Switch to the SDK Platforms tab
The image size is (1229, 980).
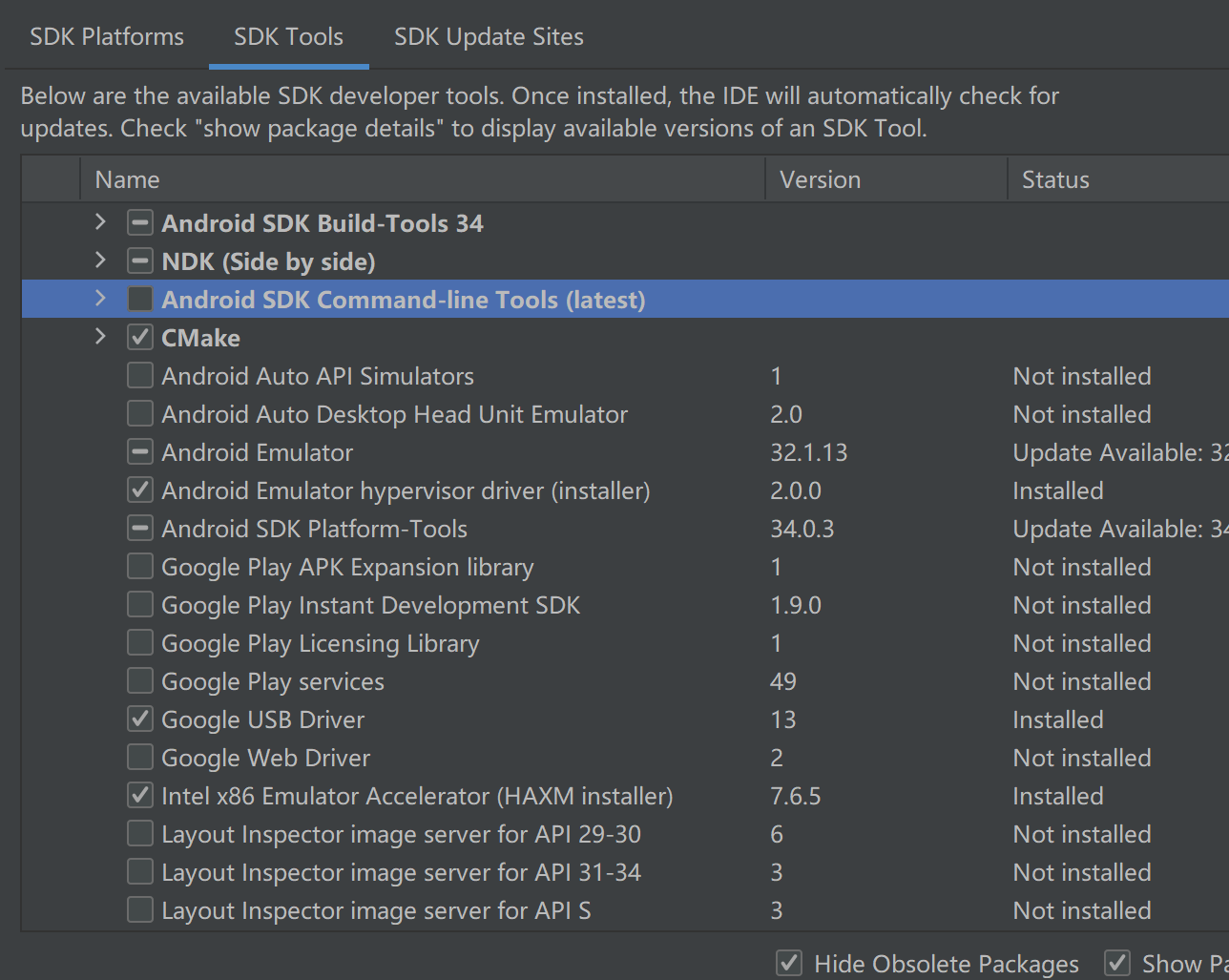point(106,36)
